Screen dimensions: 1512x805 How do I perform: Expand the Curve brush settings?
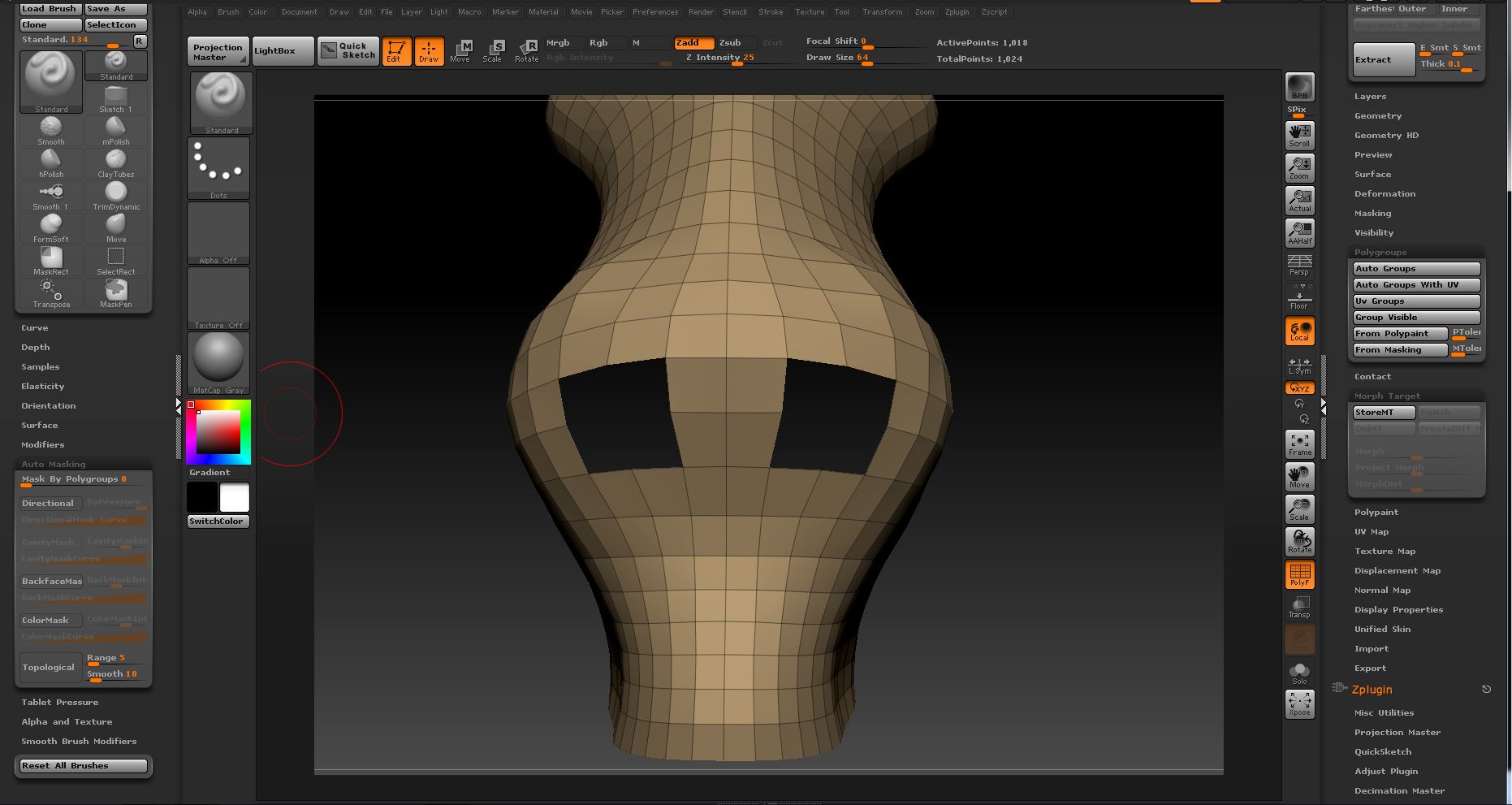click(34, 327)
